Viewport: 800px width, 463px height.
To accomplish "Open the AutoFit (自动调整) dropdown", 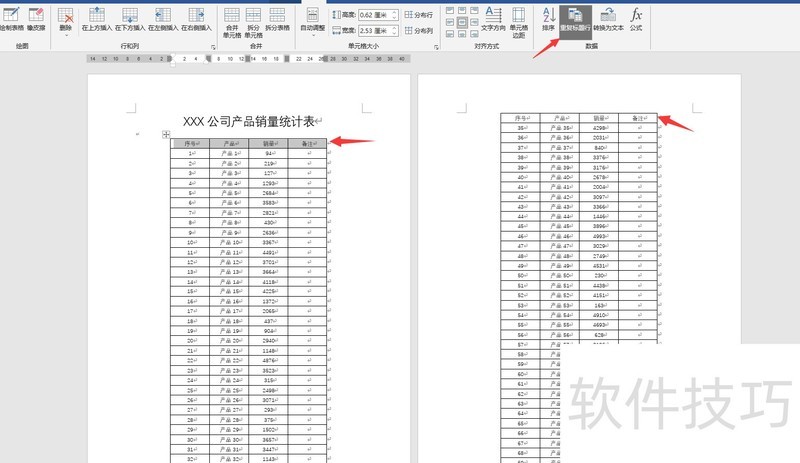I will [313, 21].
